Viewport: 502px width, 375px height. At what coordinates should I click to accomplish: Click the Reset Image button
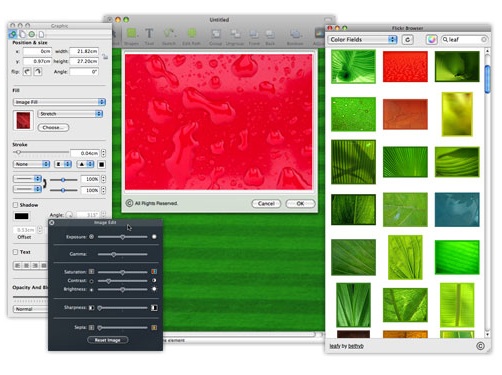click(x=107, y=340)
